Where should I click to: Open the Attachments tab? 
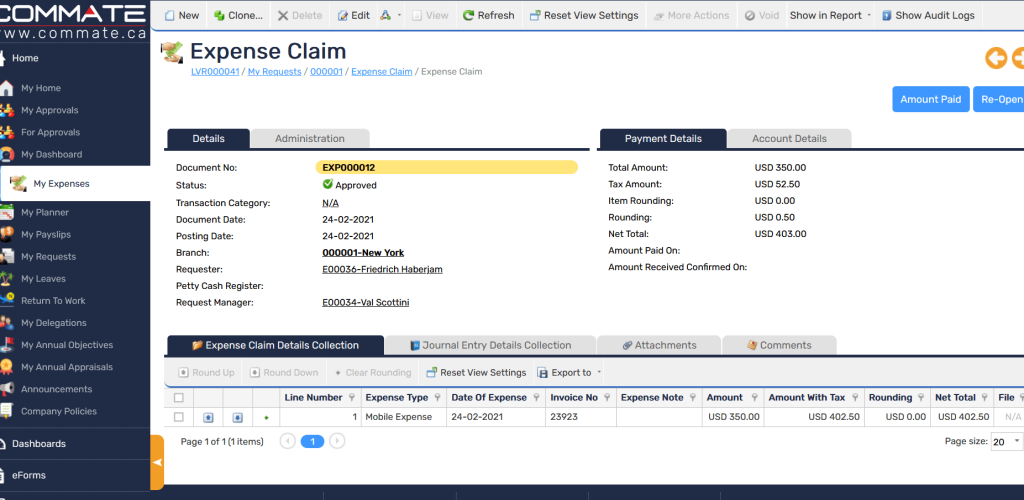[x=658, y=345]
